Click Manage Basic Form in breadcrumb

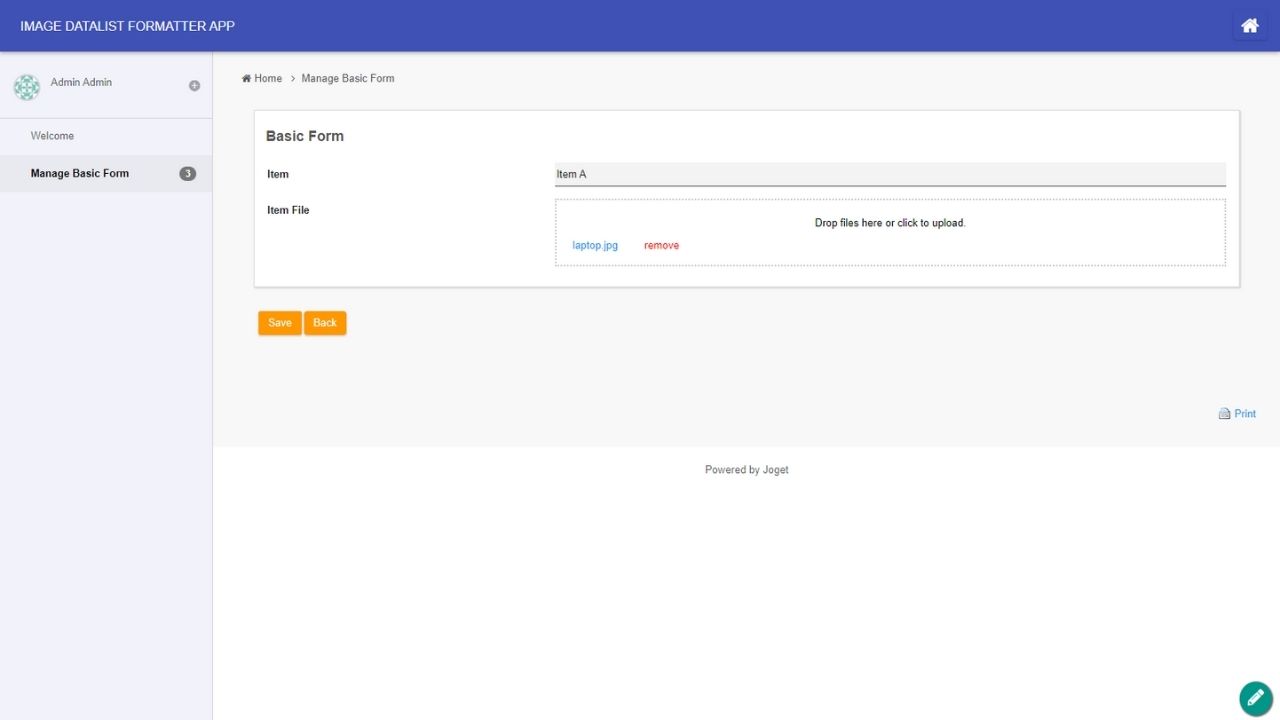[348, 79]
